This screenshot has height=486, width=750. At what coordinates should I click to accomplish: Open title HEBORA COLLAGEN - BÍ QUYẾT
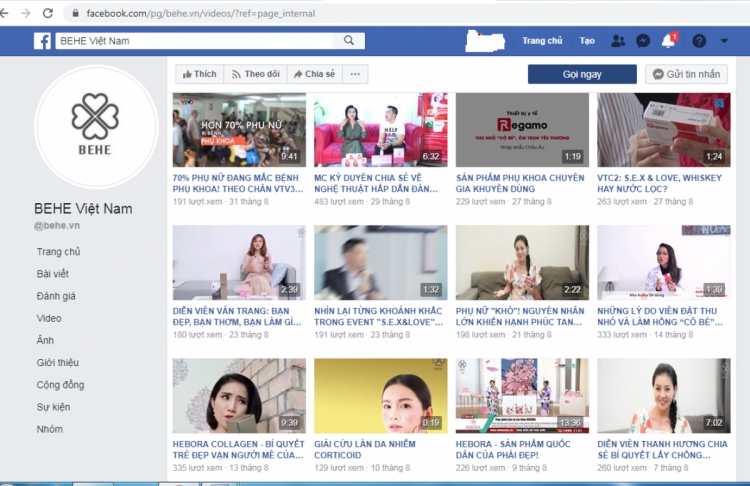pos(238,449)
